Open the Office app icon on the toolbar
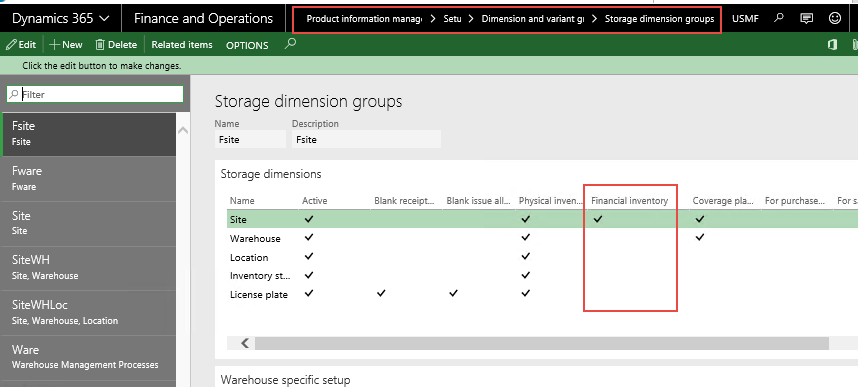 (832, 45)
